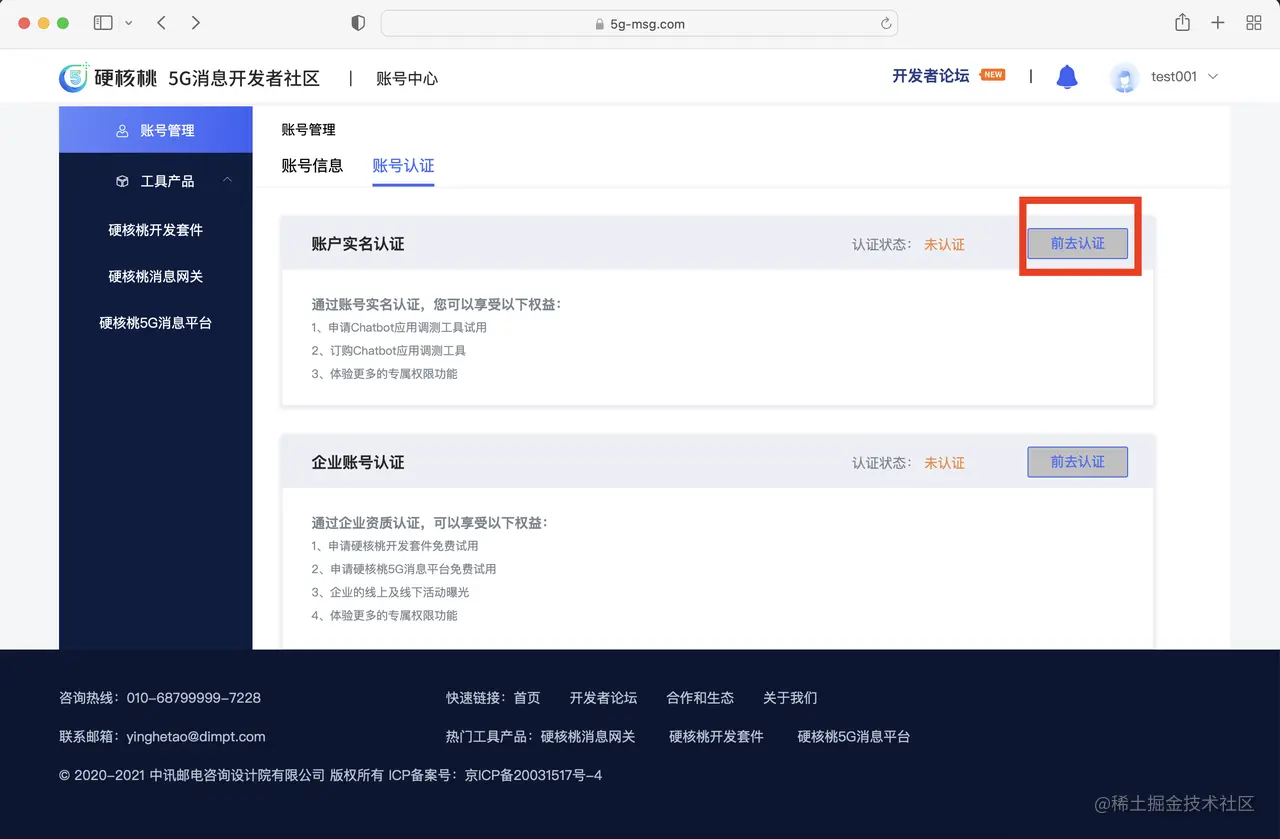
Task: Click the 账号中心 header text
Action: pos(407,78)
